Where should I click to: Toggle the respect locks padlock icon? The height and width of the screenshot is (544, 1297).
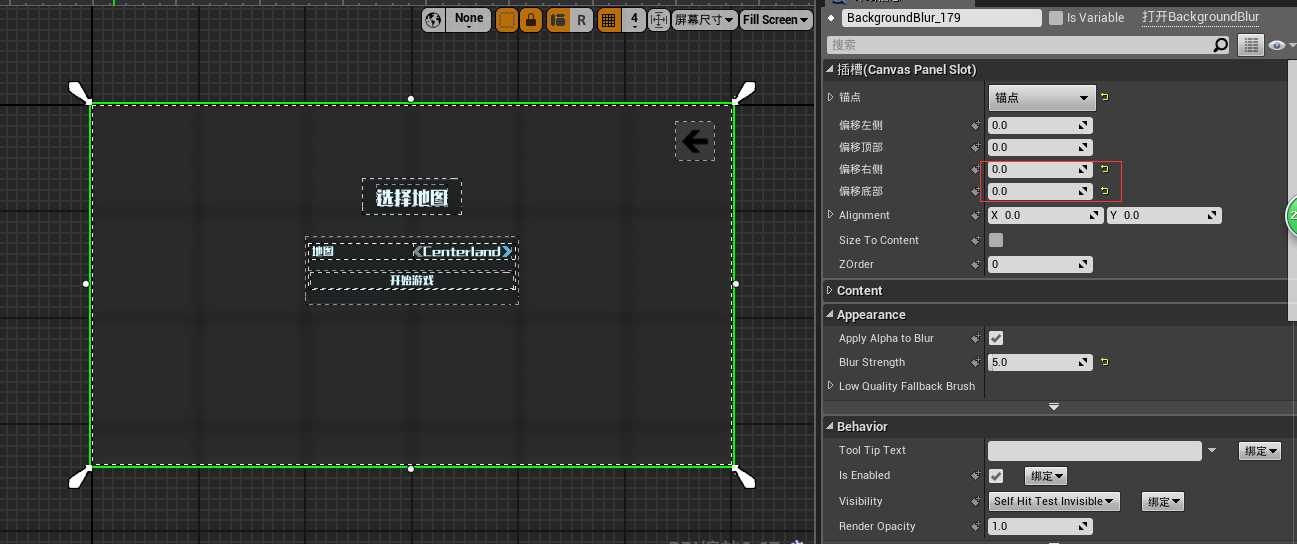[532, 20]
